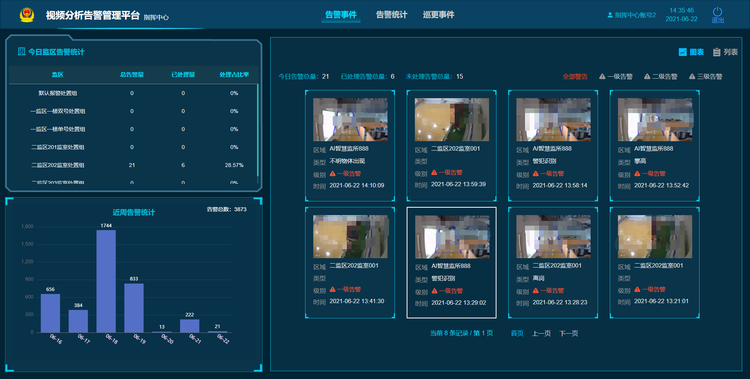The height and width of the screenshot is (379, 750).
Task: Click the 首页 pagination link
Action: click(517, 333)
